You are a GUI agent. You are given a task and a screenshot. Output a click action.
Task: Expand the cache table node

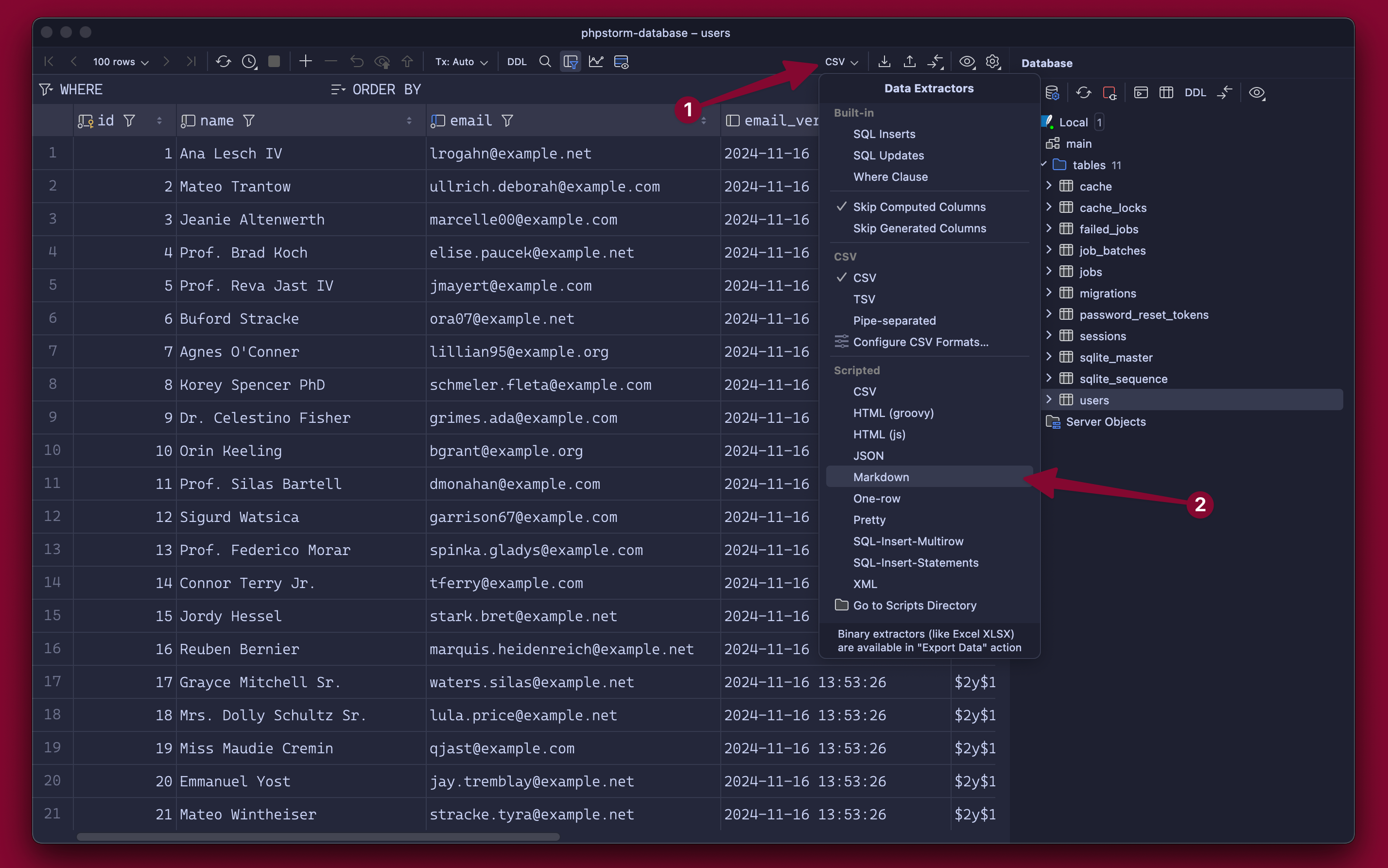[1049, 186]
